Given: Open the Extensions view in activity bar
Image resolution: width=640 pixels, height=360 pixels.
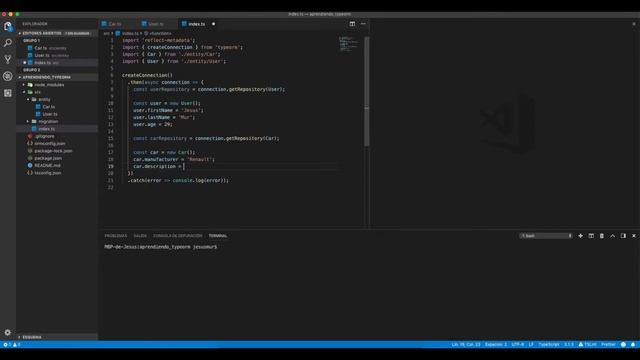Looking at the screenshot, I should [x=8, y=93].
